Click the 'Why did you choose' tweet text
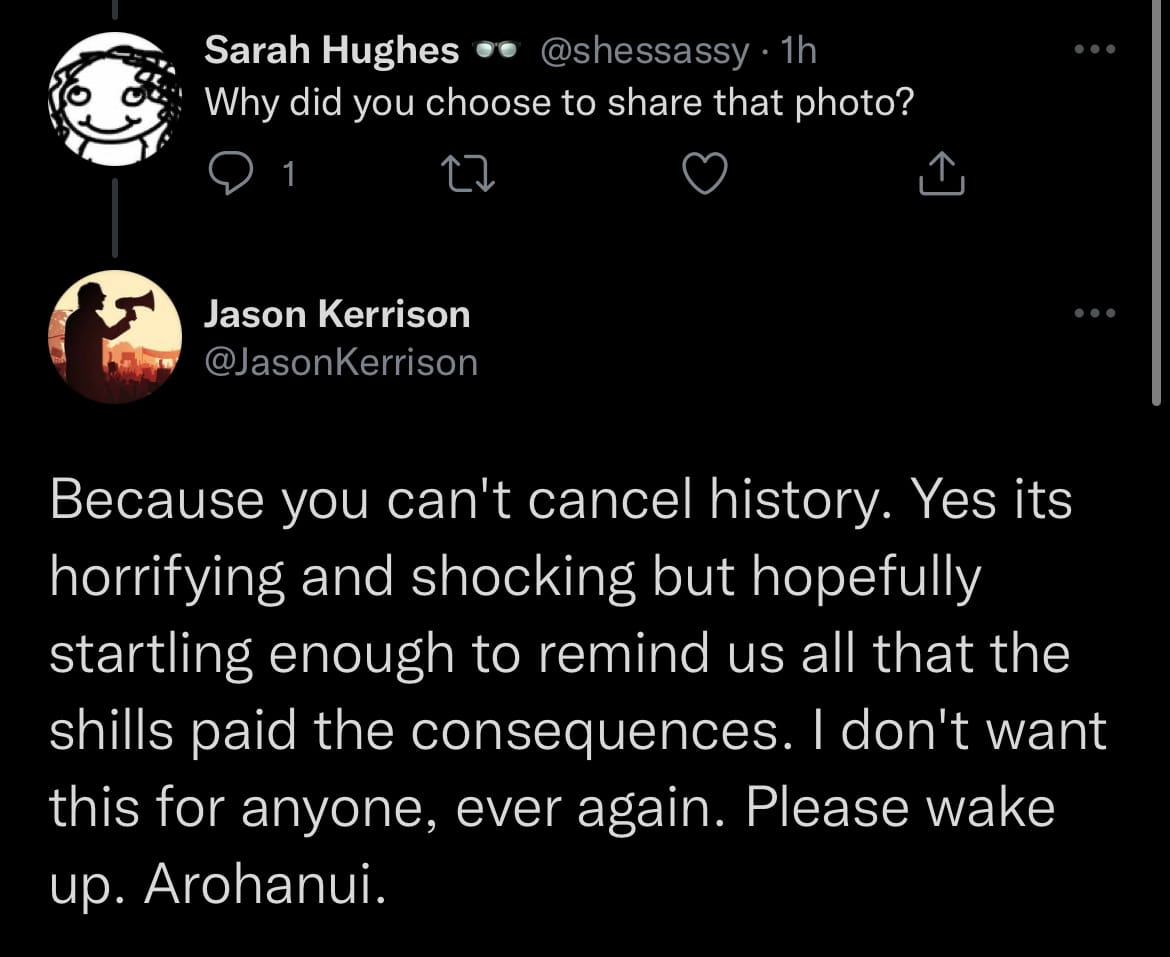1170x957 pixels. click(x=559, y=102)
